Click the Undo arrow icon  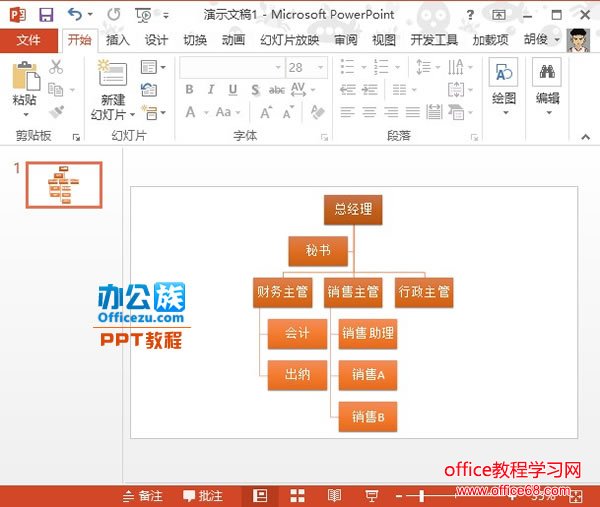click(x=75, y=15)
